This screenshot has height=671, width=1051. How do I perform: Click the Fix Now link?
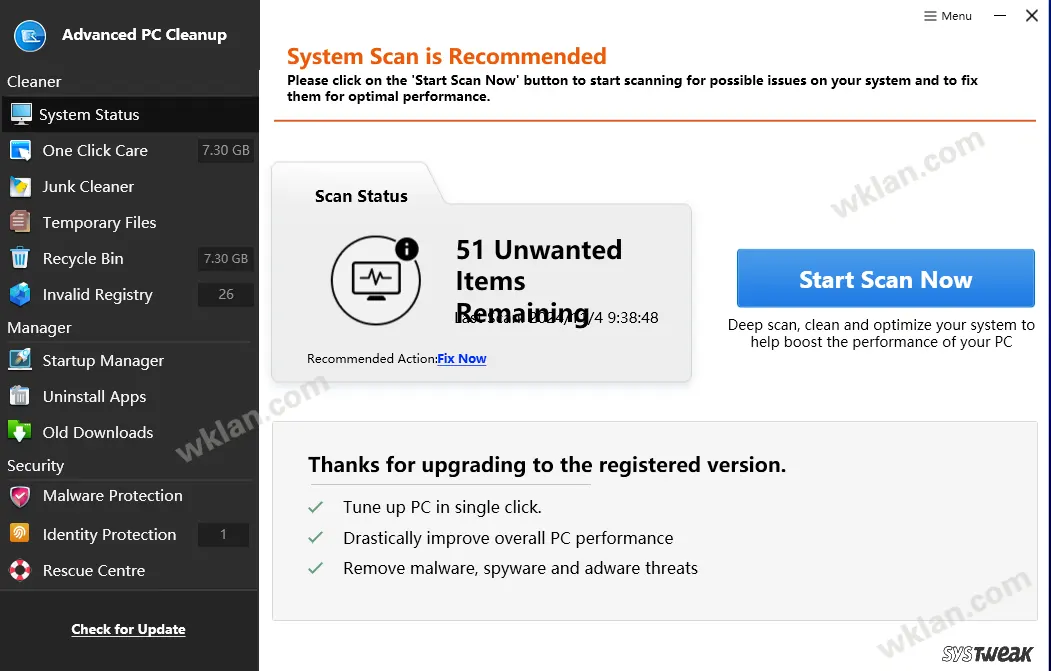(x=462, y=359)
